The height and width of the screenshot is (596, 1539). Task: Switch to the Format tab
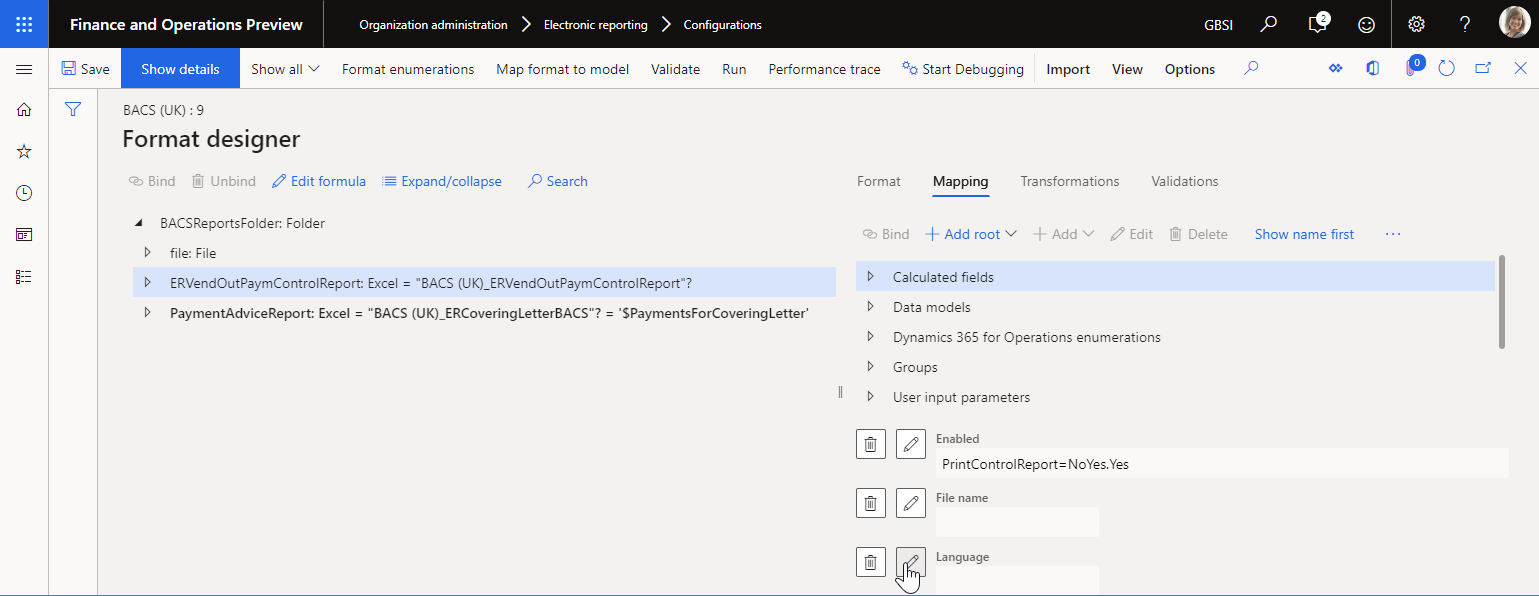pos(878,181)
